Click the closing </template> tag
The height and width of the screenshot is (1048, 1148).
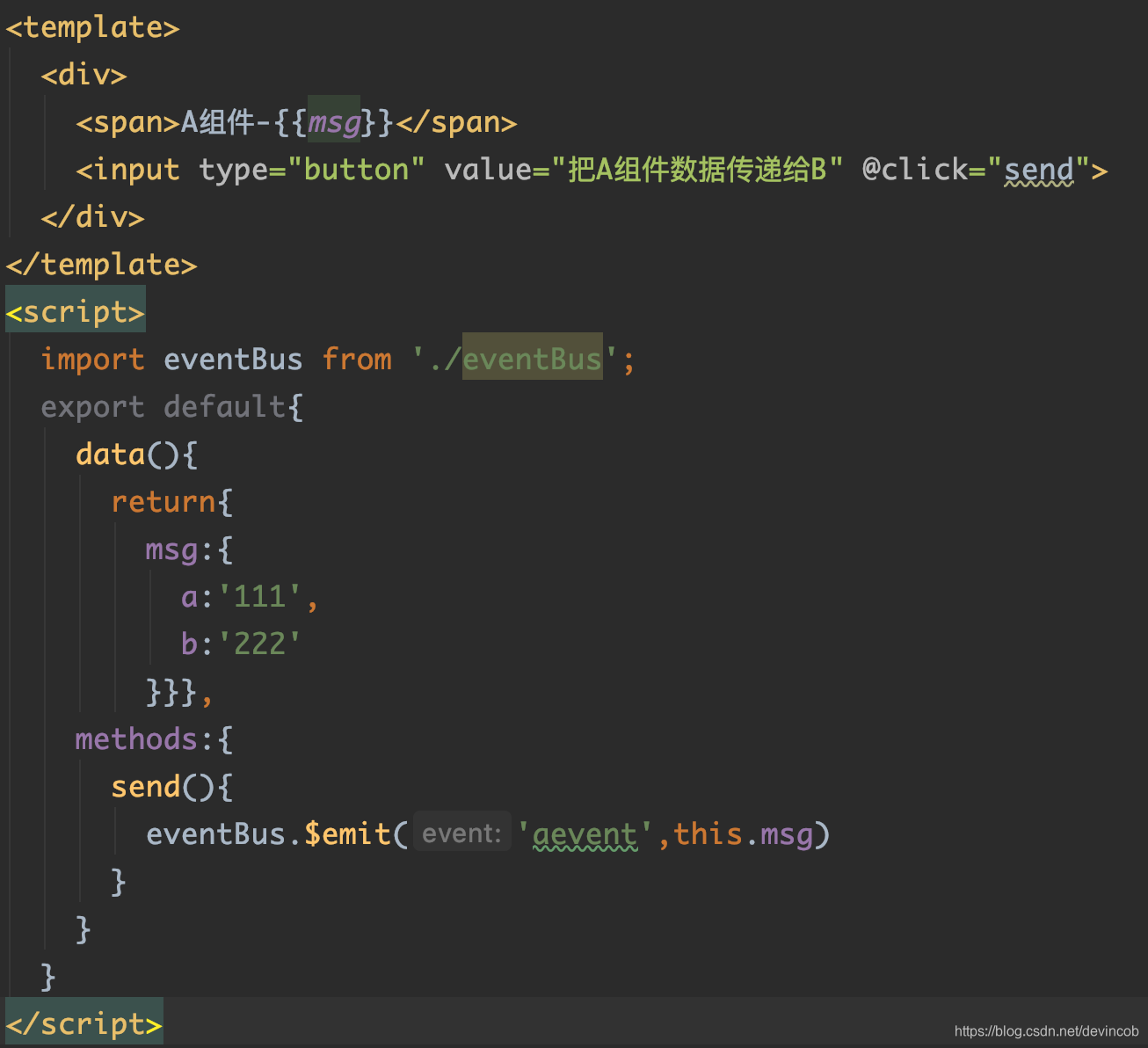click(x=101, y=265)
